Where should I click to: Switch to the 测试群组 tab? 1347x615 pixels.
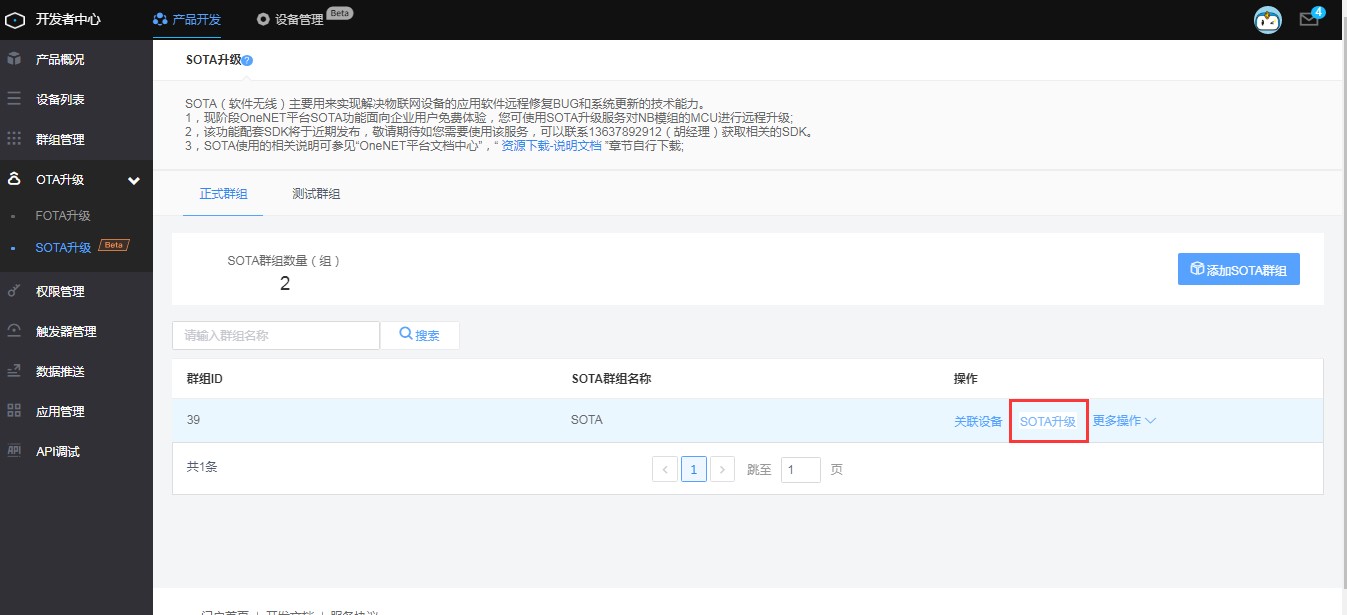click(316, 193)
